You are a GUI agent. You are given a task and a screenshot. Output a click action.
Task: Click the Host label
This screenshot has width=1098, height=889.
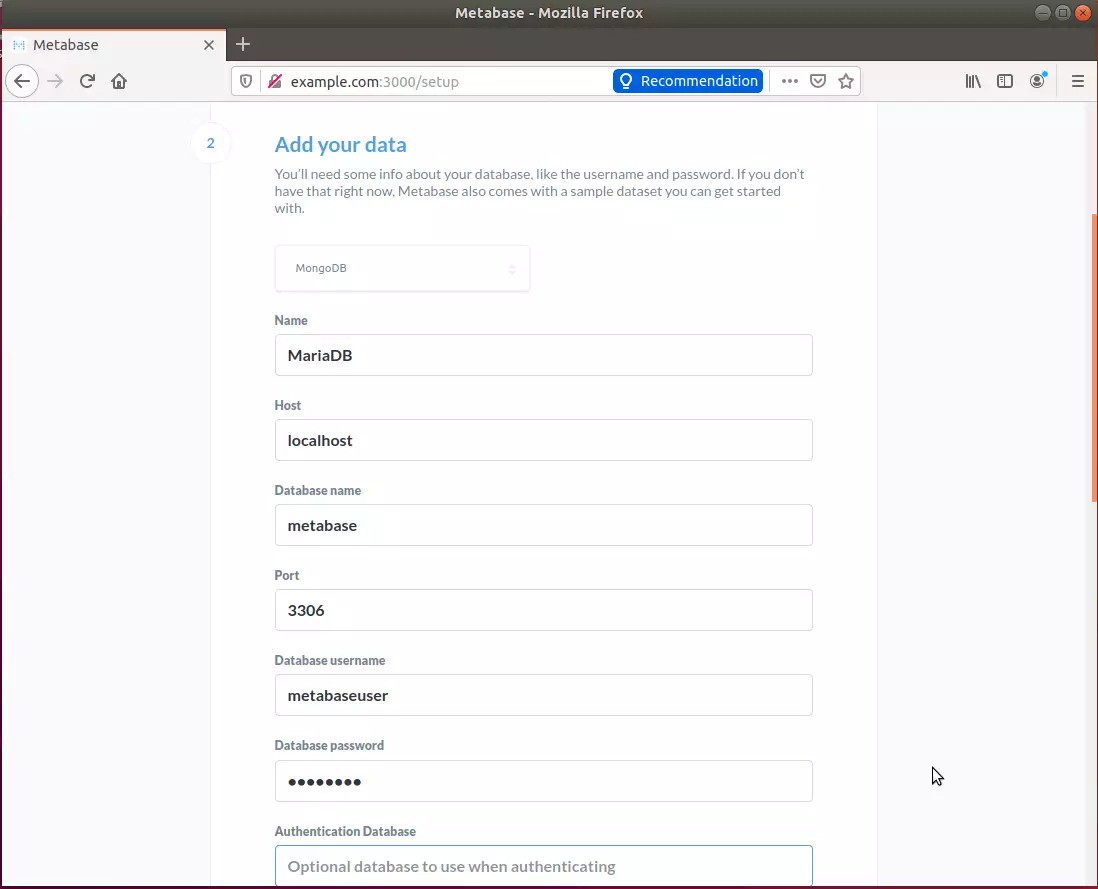[x=288, y=405]
